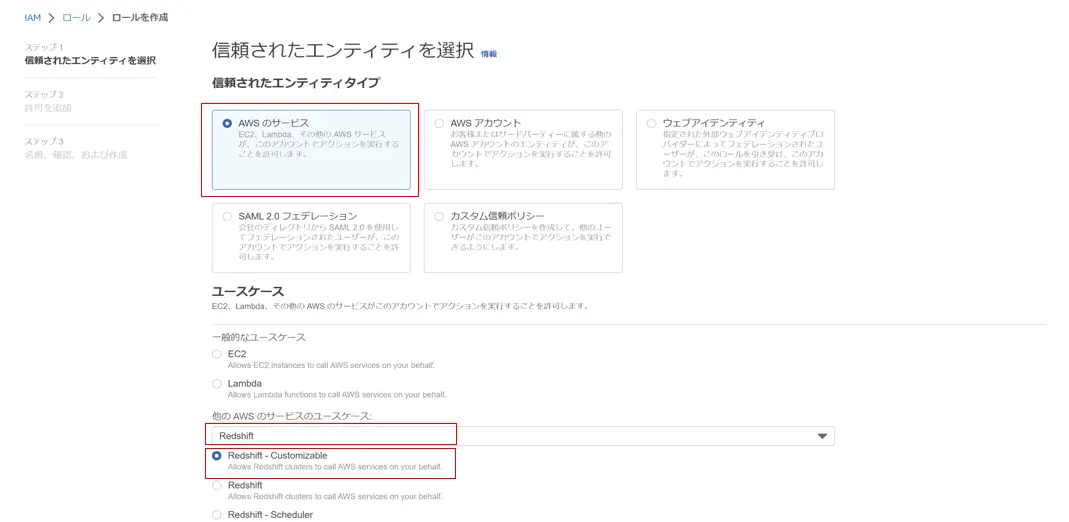Click 'Allows EC2 instances to call AWS services' text
1069x522 pixels.
click(x=331, y=365)
